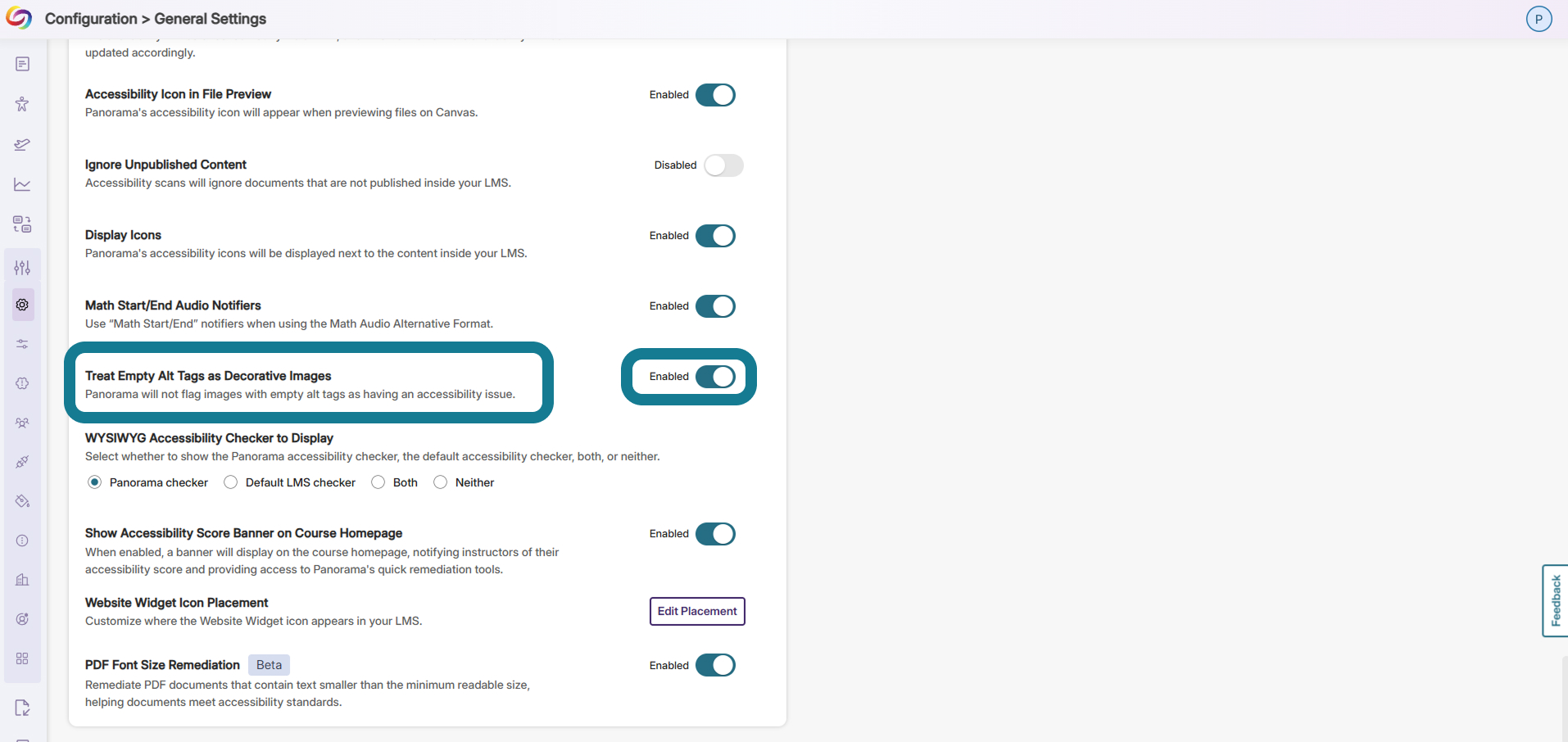Click the WYSIWYG Accessibility Checker to Display heading
1568x742 pixels.
coord(209,438)
